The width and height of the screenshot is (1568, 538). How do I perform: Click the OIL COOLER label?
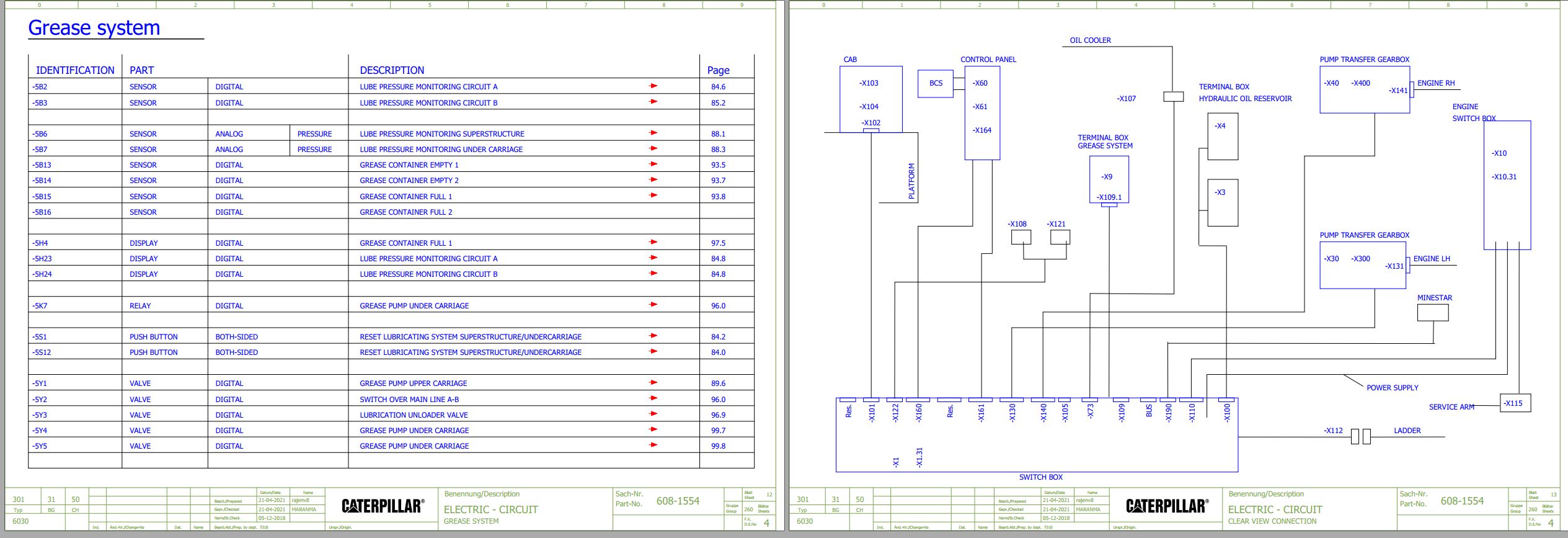(x=1090, y=40)
